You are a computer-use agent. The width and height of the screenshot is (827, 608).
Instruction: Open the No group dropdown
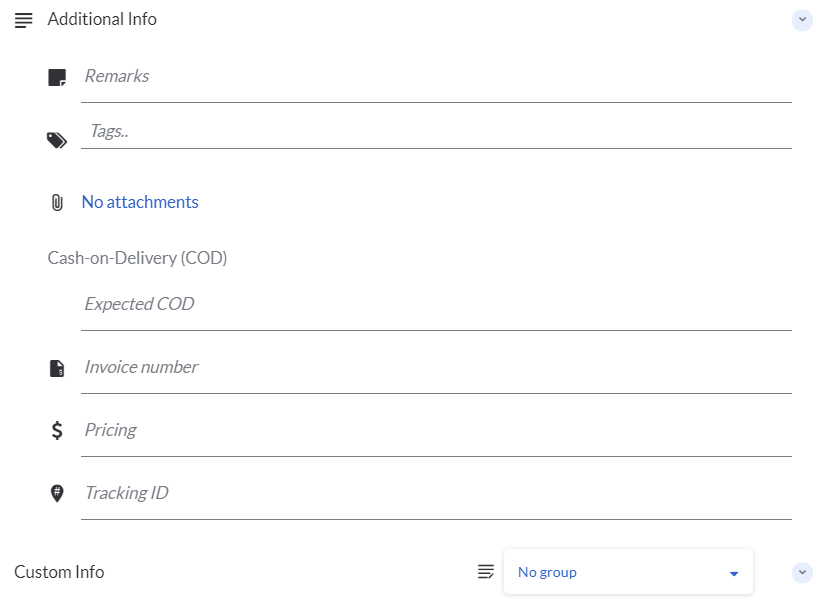628,573
